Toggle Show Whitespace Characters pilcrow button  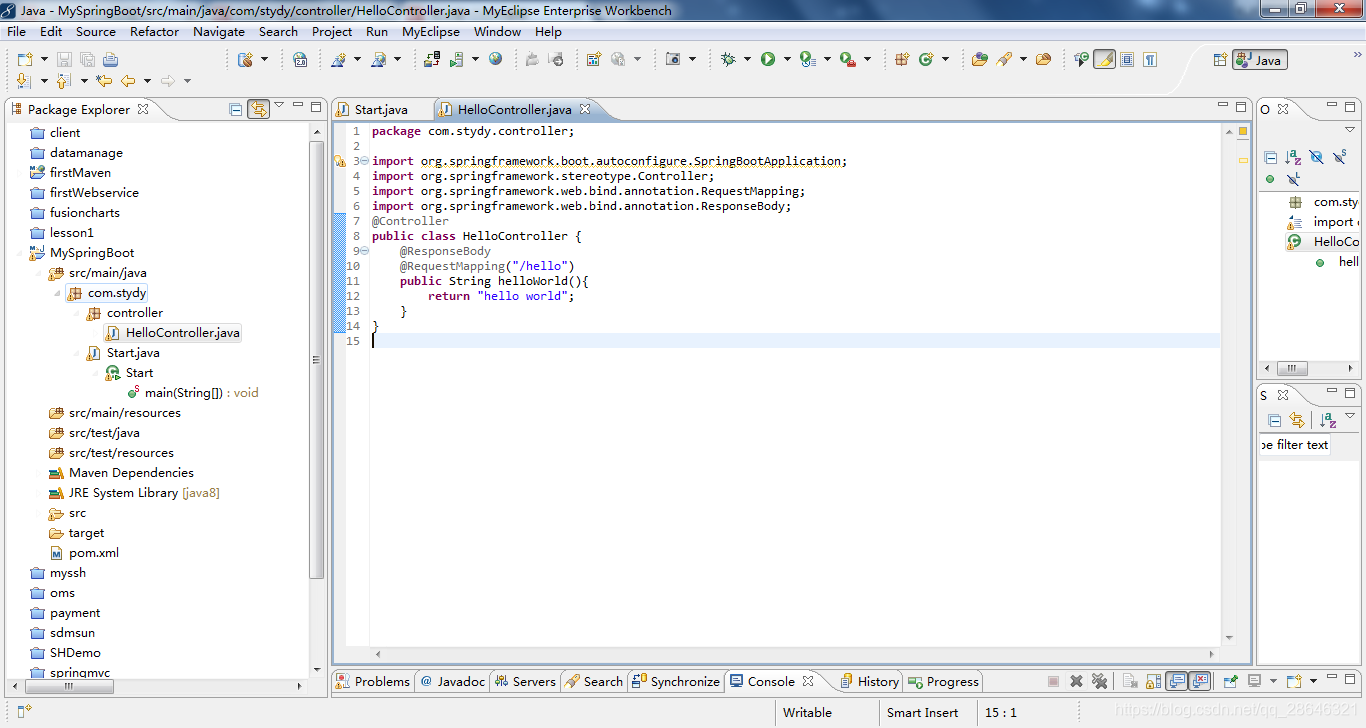click(1151, 60)
